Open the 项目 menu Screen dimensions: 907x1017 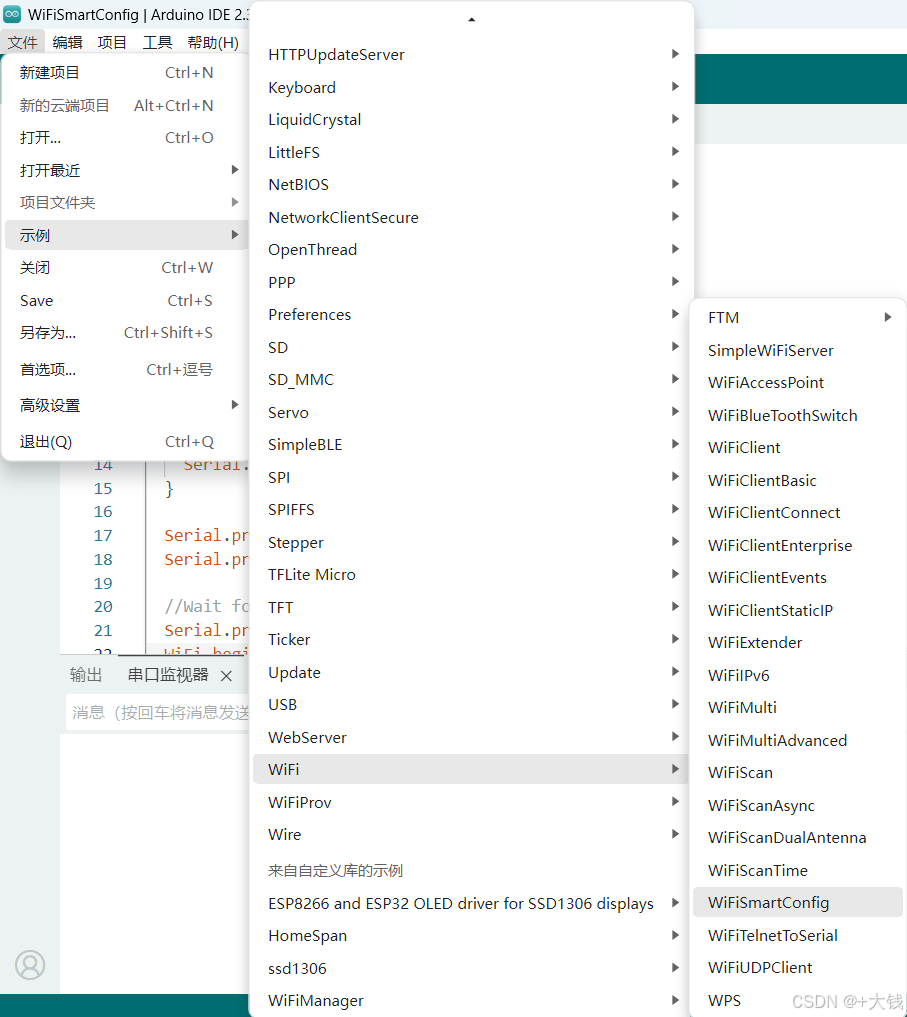[112, 43]
